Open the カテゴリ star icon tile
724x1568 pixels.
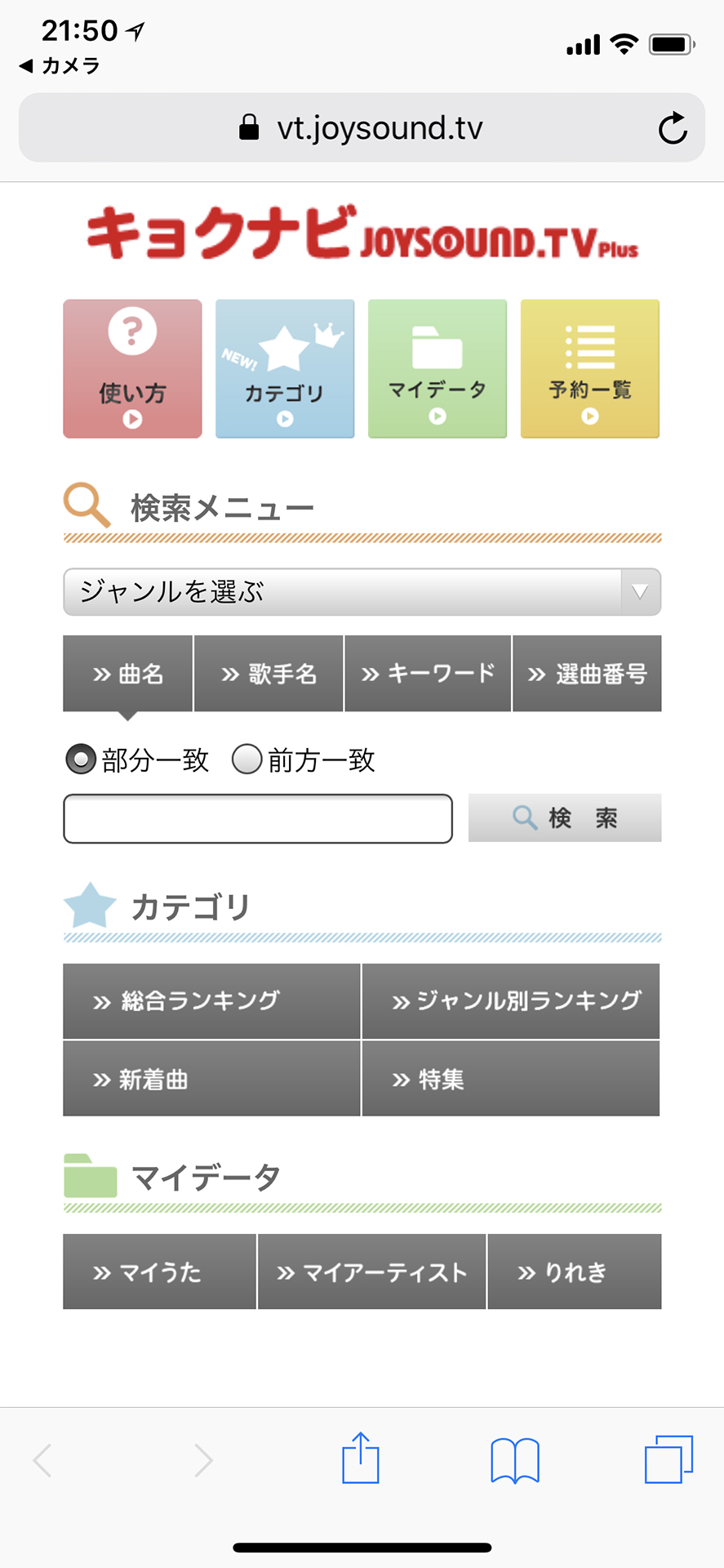(x=285, y=368)
